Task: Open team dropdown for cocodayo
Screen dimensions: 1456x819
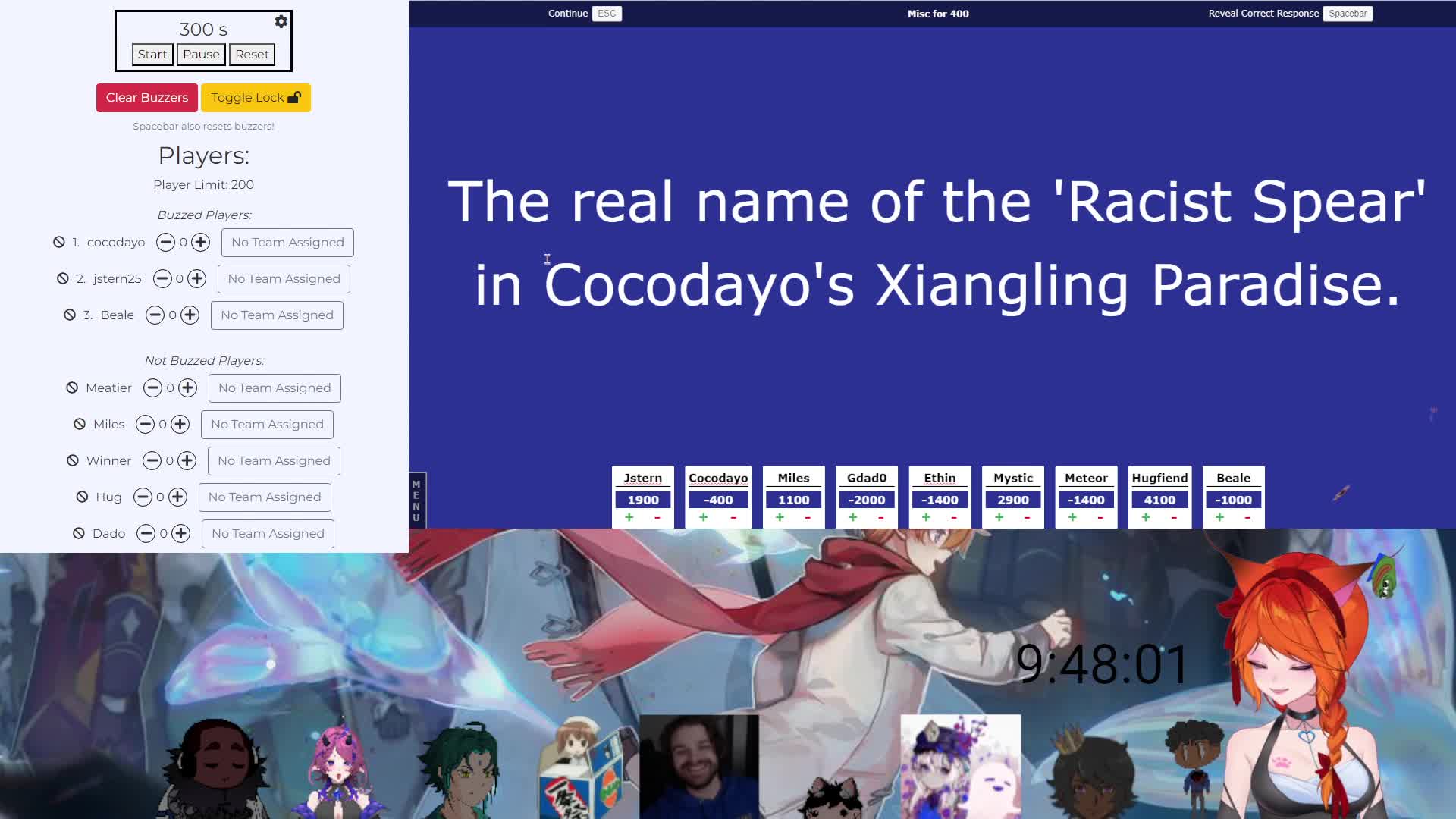Action: [287, 242]
